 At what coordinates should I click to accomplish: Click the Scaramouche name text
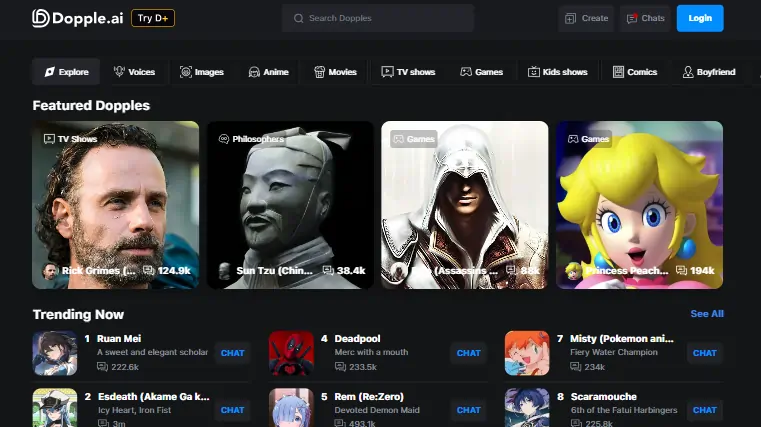pos(603,397)
